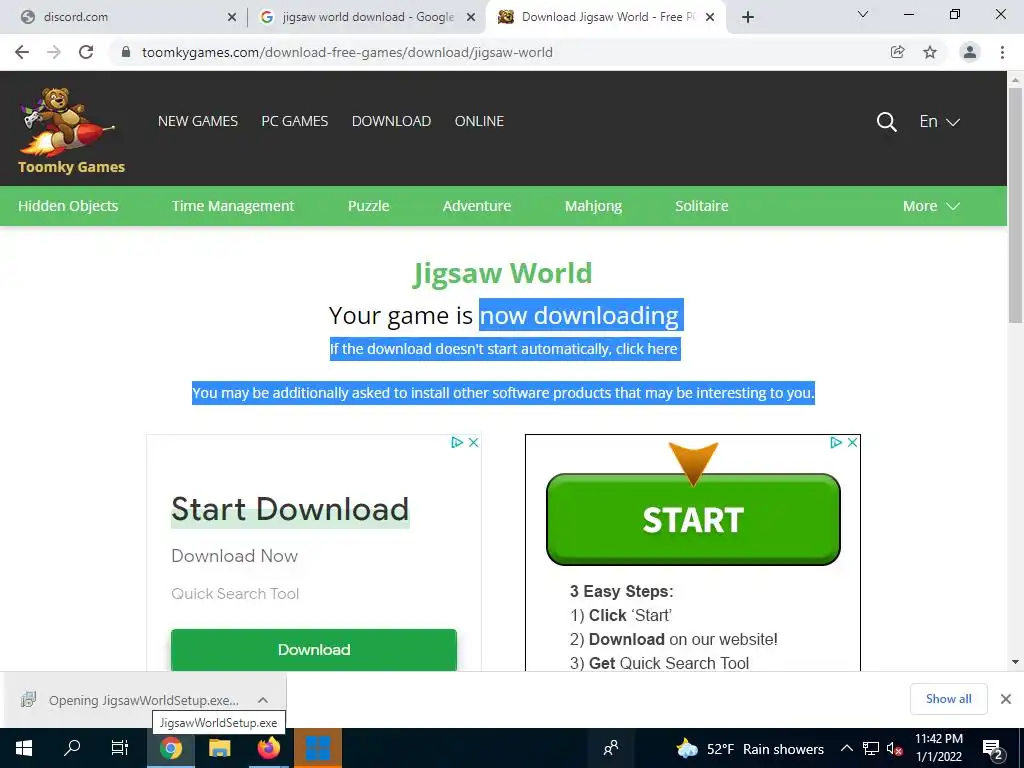Open the notification center icon

coord(993,748)
